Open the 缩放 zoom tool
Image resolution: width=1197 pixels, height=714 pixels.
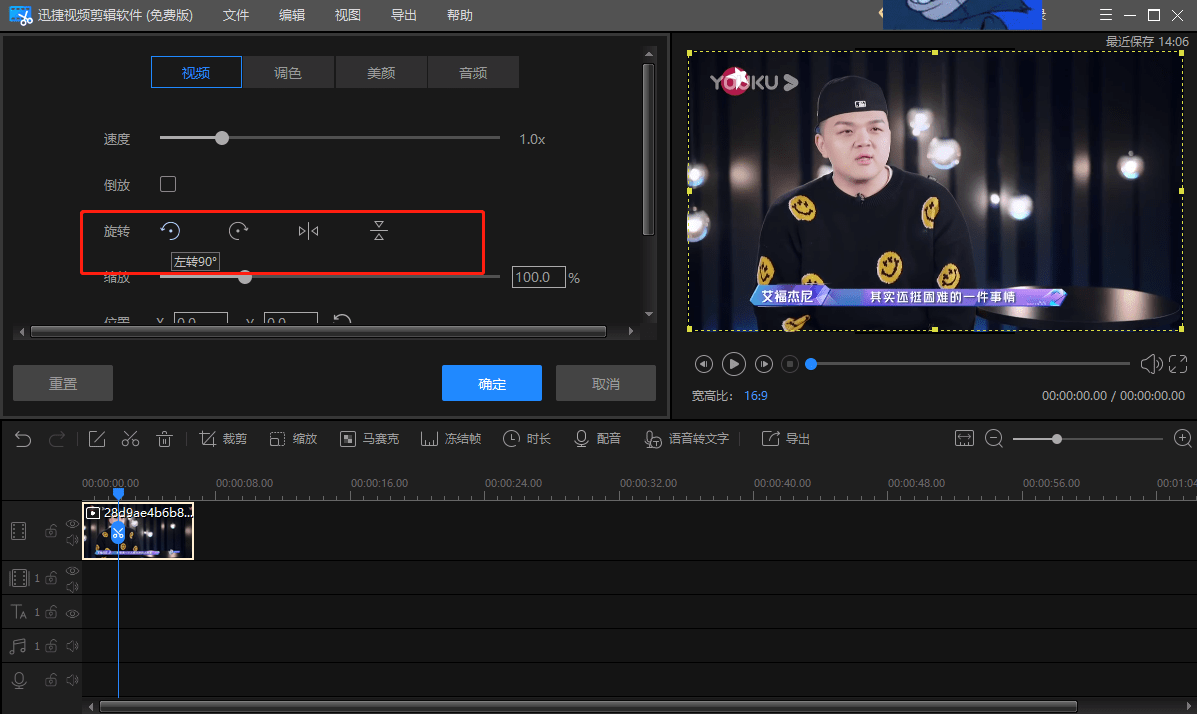pyautogui.click(x=293, y=439)
